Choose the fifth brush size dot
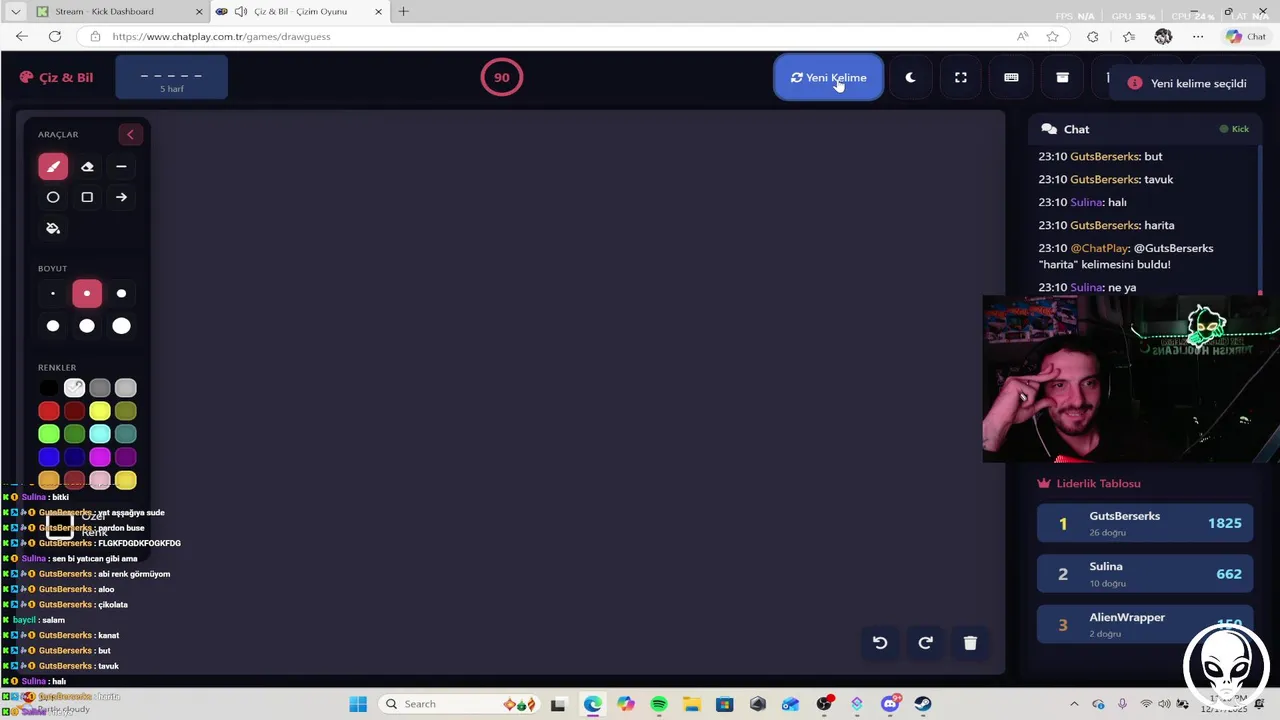This screenshot has width=1280, height=720. coord(87,325)
